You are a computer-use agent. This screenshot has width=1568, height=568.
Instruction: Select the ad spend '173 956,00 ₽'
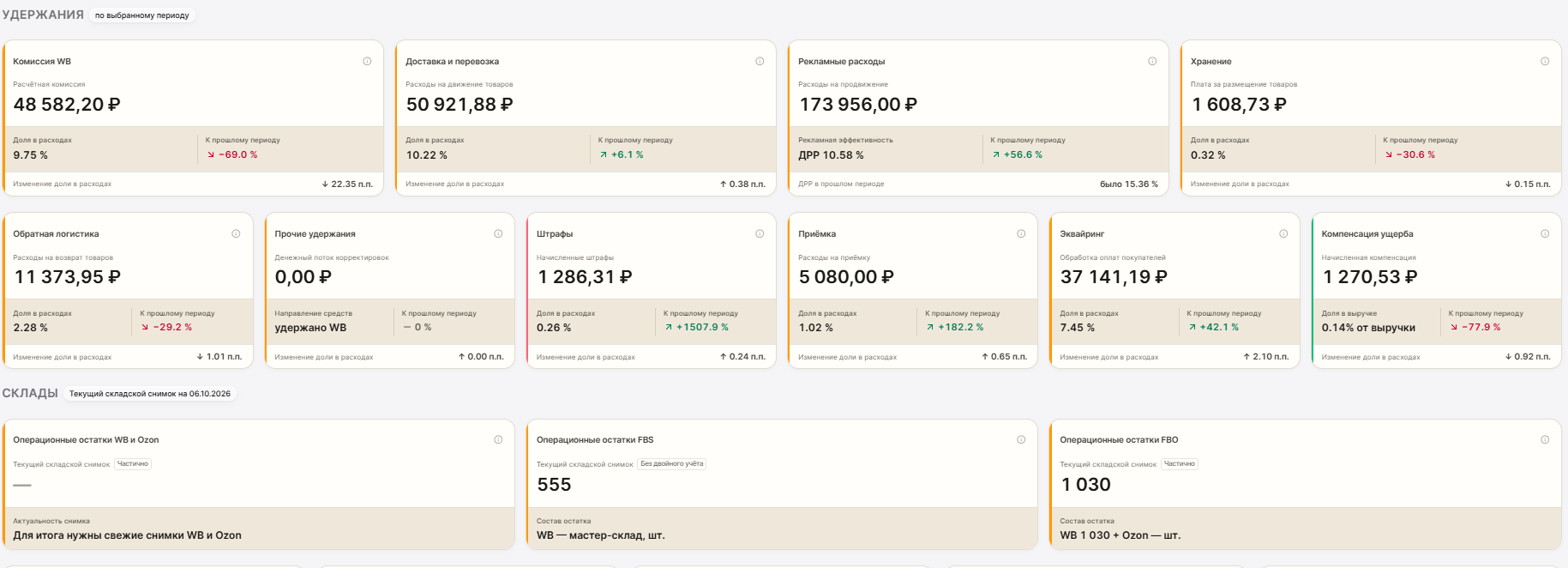click(x=858, y=105)
